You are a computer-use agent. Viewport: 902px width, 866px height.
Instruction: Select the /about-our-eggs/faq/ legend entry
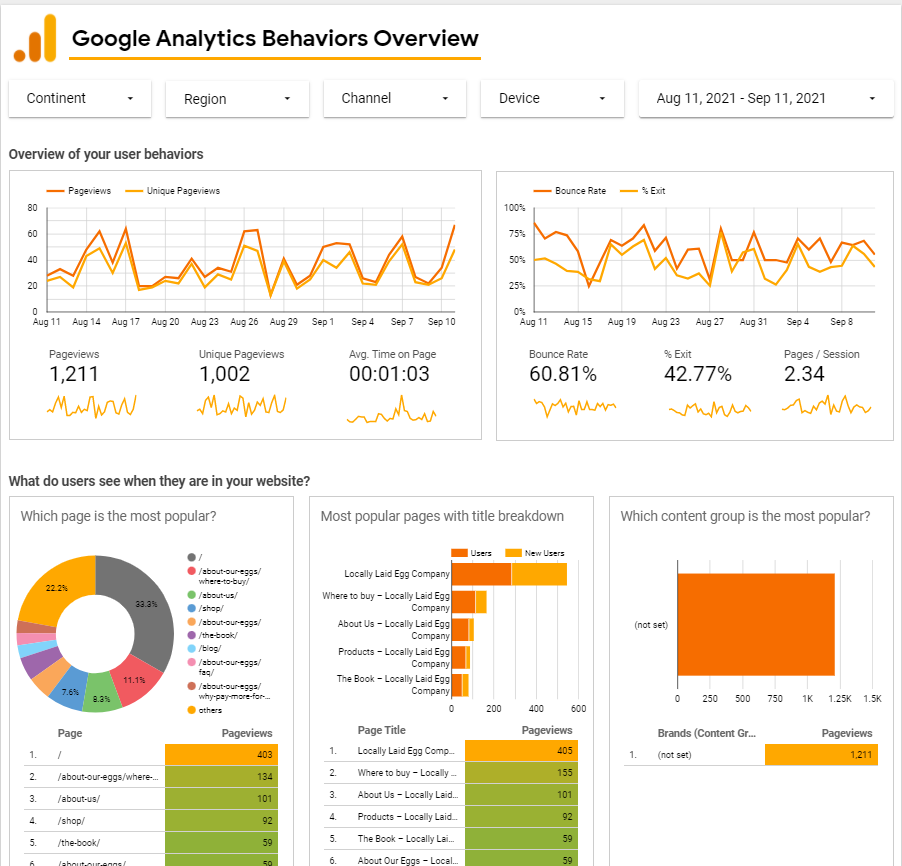point(224,667)
